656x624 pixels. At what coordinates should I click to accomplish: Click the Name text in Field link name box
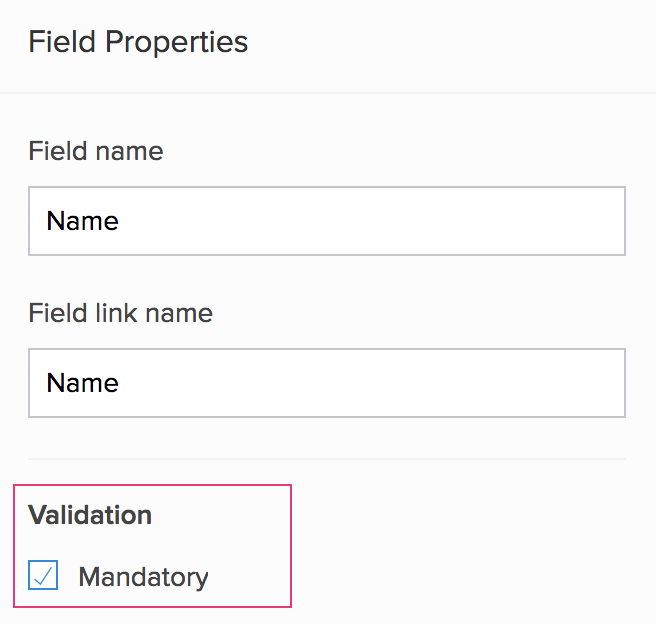click(83, 383)
